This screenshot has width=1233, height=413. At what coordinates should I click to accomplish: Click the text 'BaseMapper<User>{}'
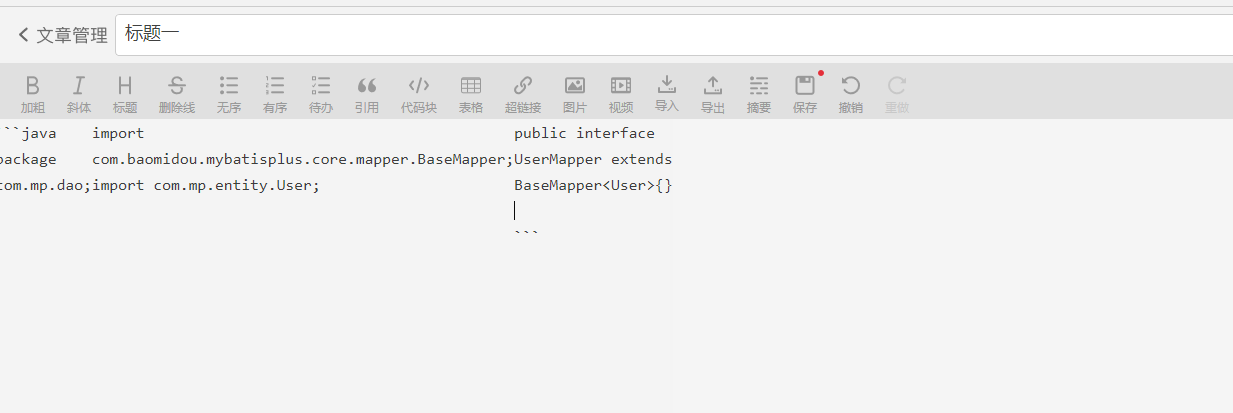pyautogui.click(x=593, y=185)
